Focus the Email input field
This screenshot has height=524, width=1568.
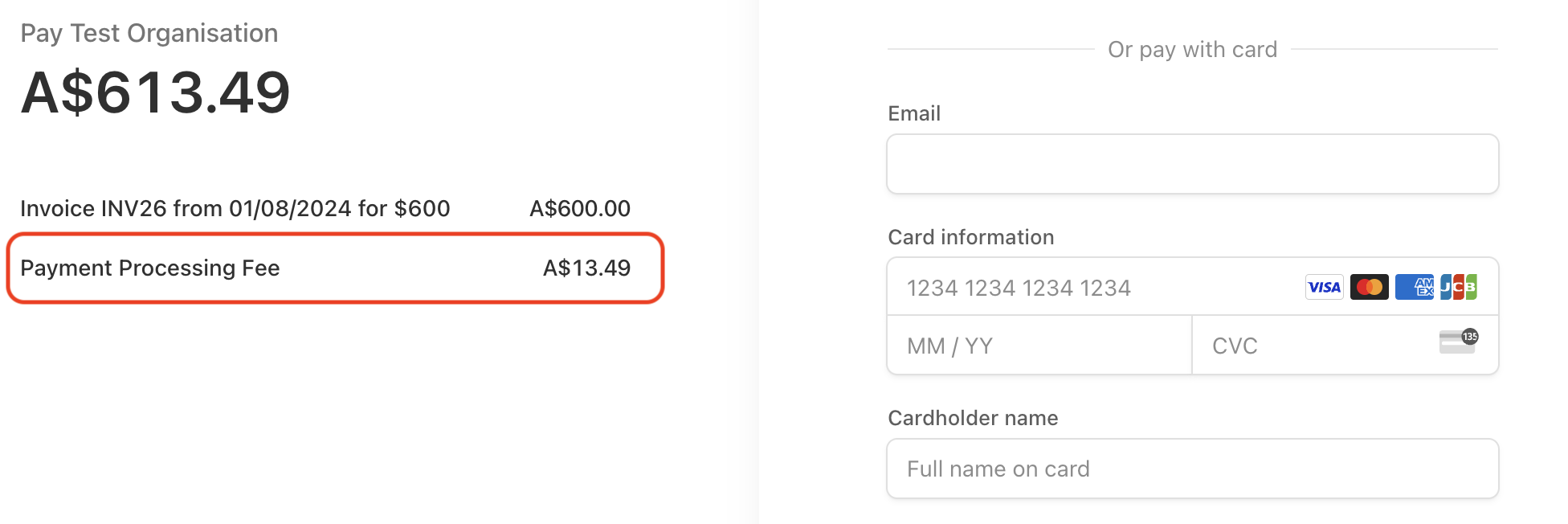[x=1192, y=164]
